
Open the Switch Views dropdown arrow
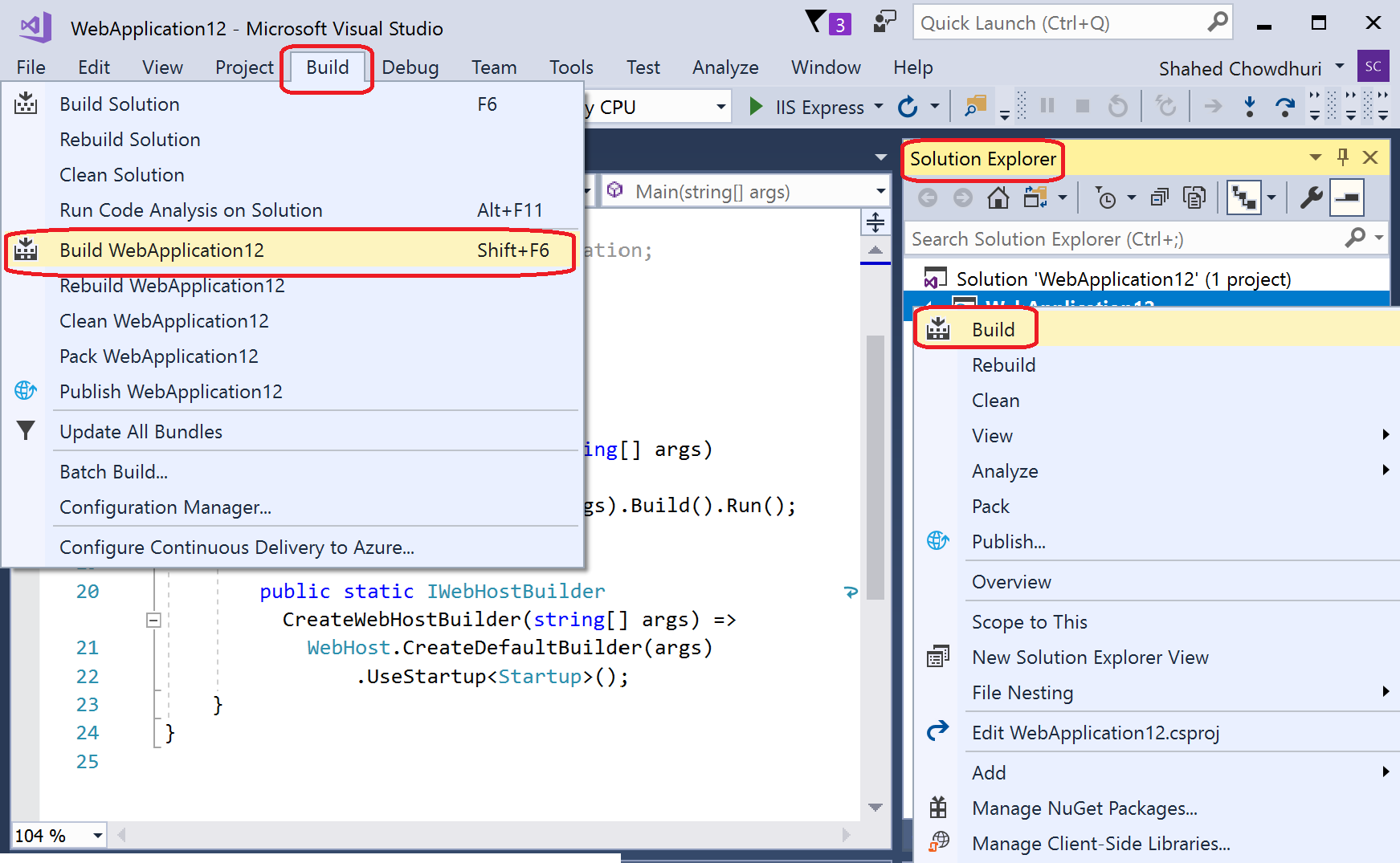pos(1062,197)
